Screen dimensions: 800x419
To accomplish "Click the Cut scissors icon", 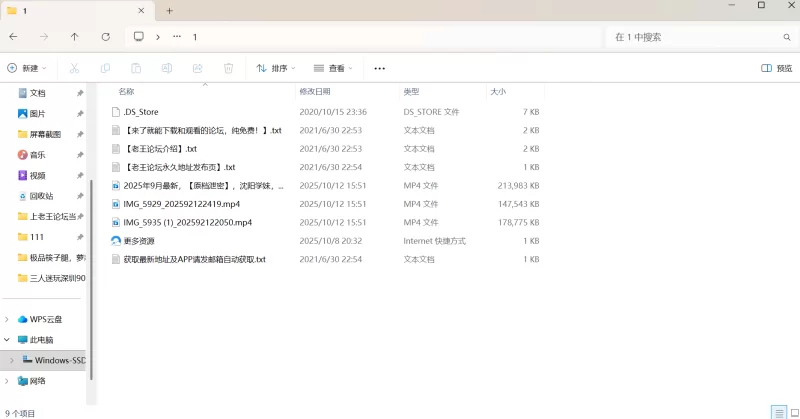I will 74,68.
